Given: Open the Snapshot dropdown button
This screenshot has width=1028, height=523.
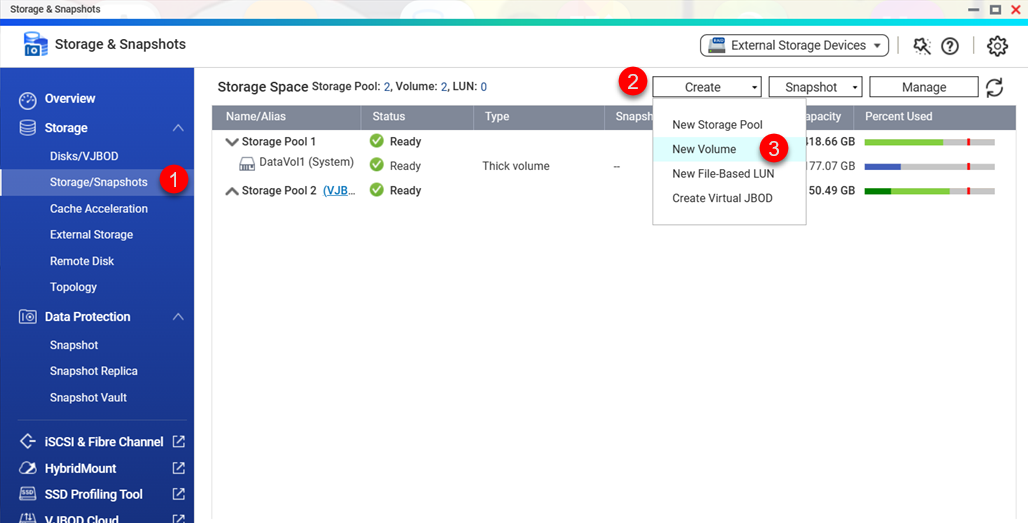Looking at the screenshot, I should point(815,88).
